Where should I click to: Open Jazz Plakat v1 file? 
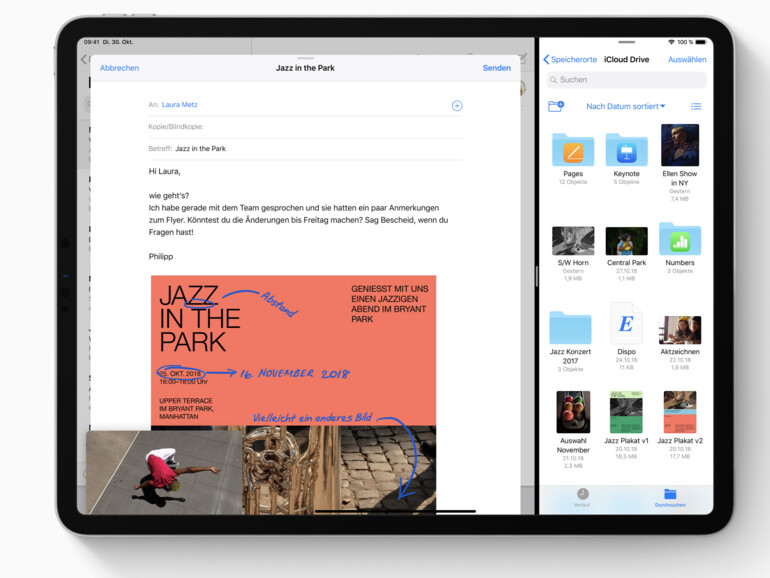click(626, 412)
